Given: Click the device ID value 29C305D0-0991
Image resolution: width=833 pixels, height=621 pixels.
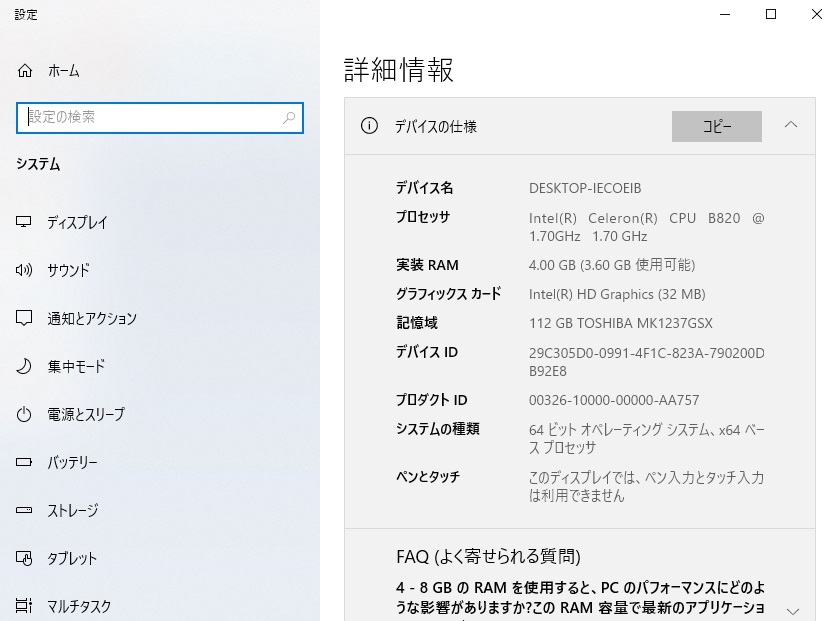Looking at the screenshot, I should coord(647,362).
